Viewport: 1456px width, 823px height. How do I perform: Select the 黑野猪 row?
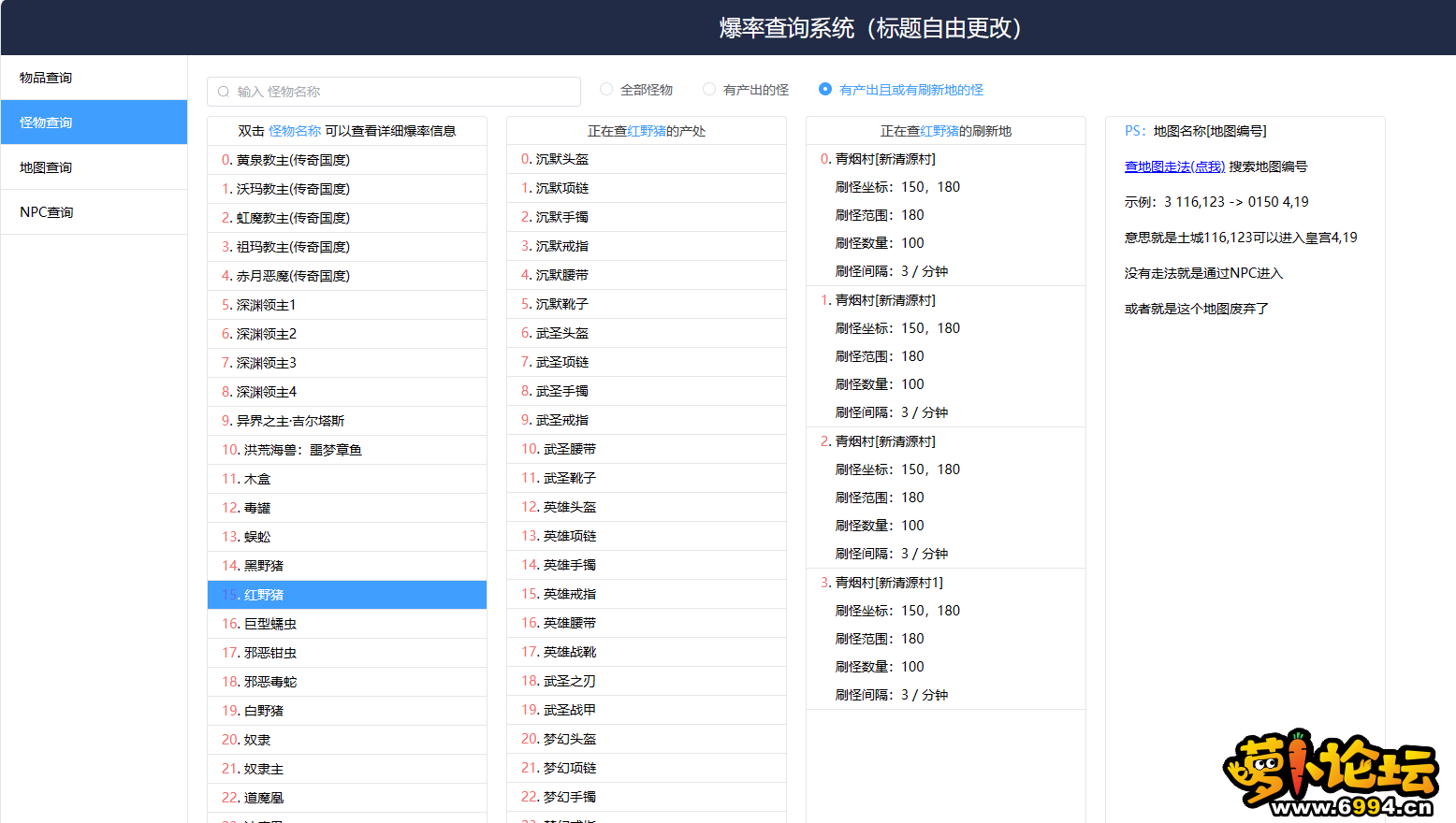click(x=347, y=566)
